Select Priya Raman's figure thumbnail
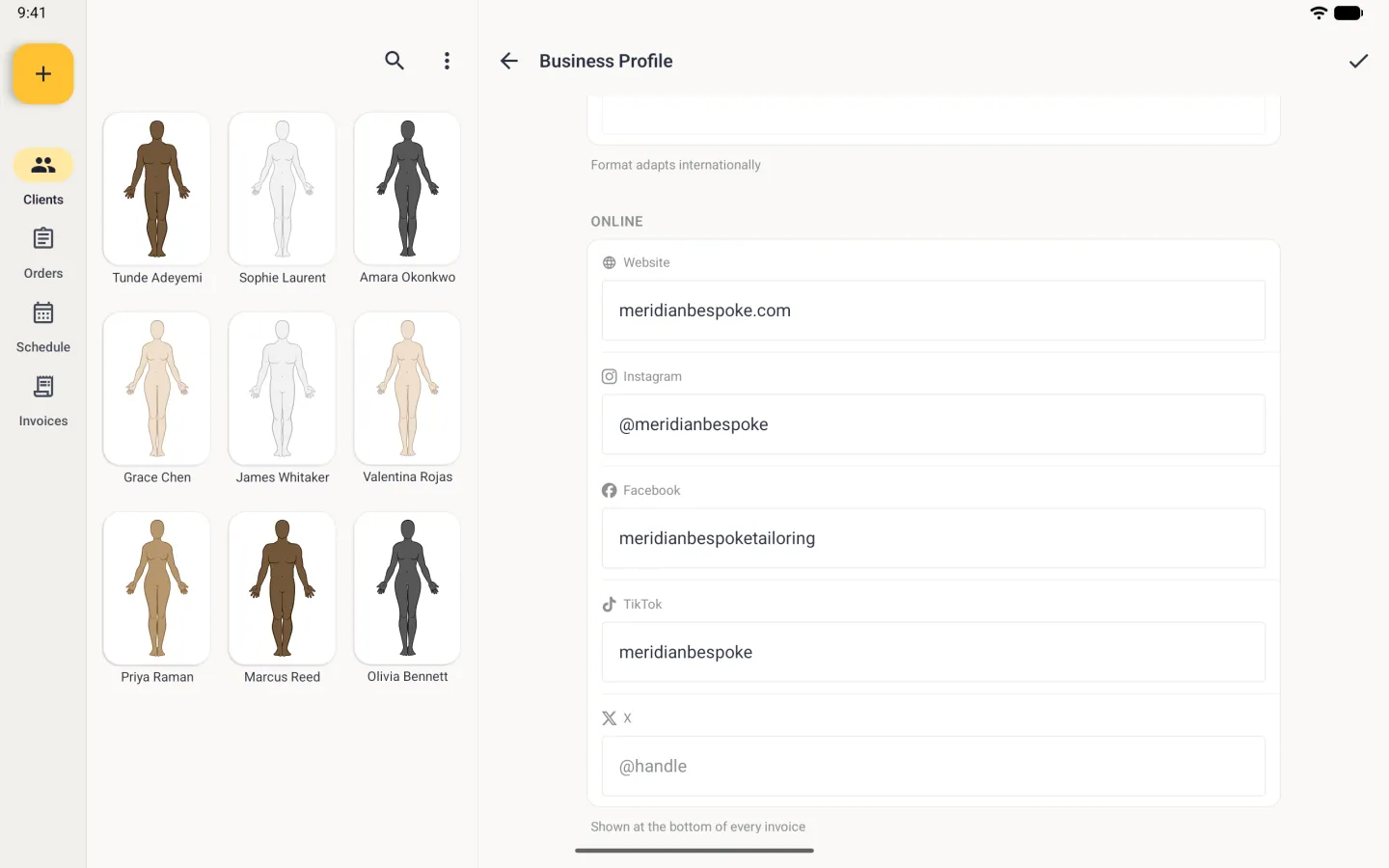 pos(157,587)
